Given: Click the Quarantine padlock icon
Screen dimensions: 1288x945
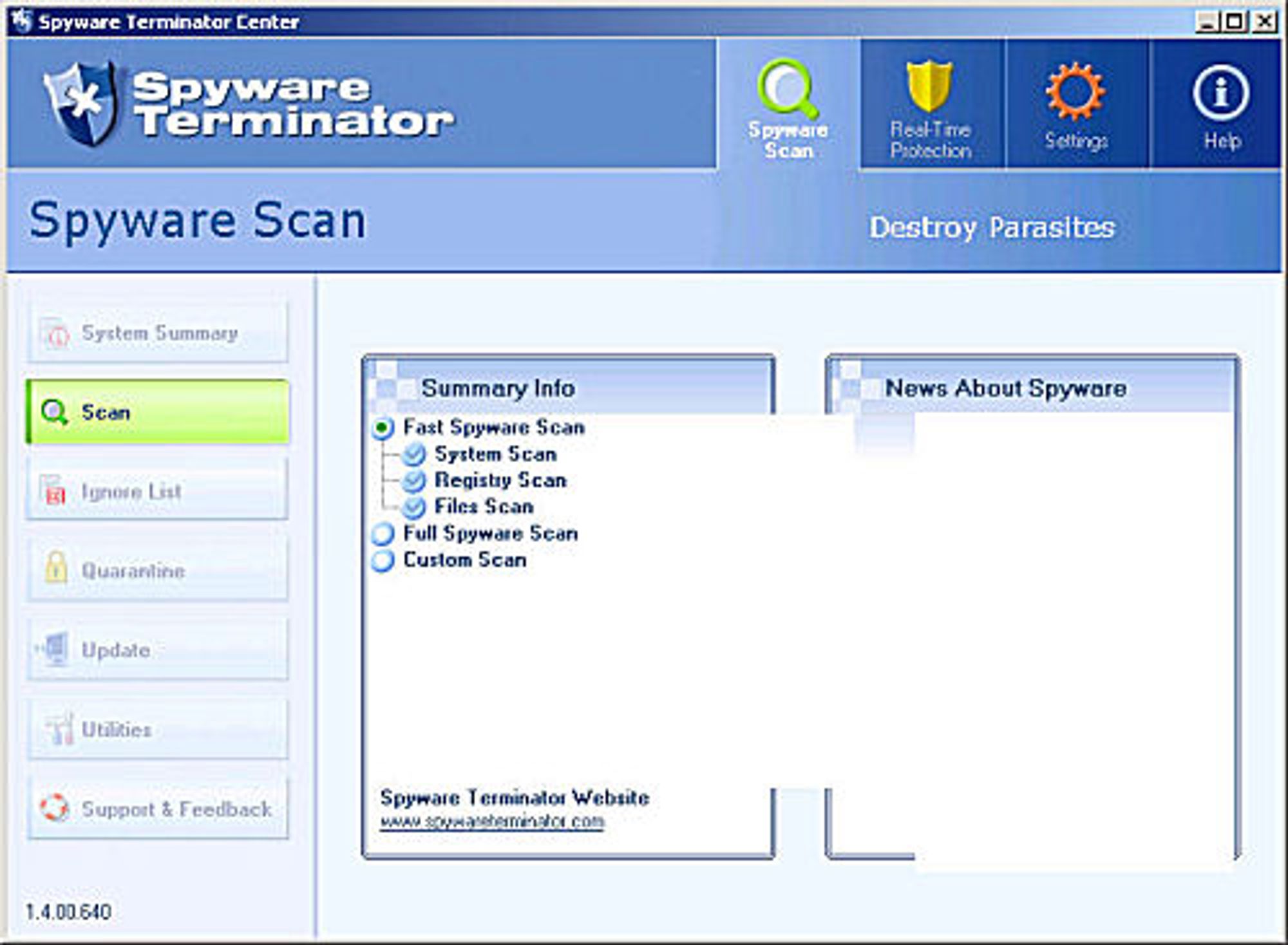Looking at the screenshot, I should click(56, 568).
